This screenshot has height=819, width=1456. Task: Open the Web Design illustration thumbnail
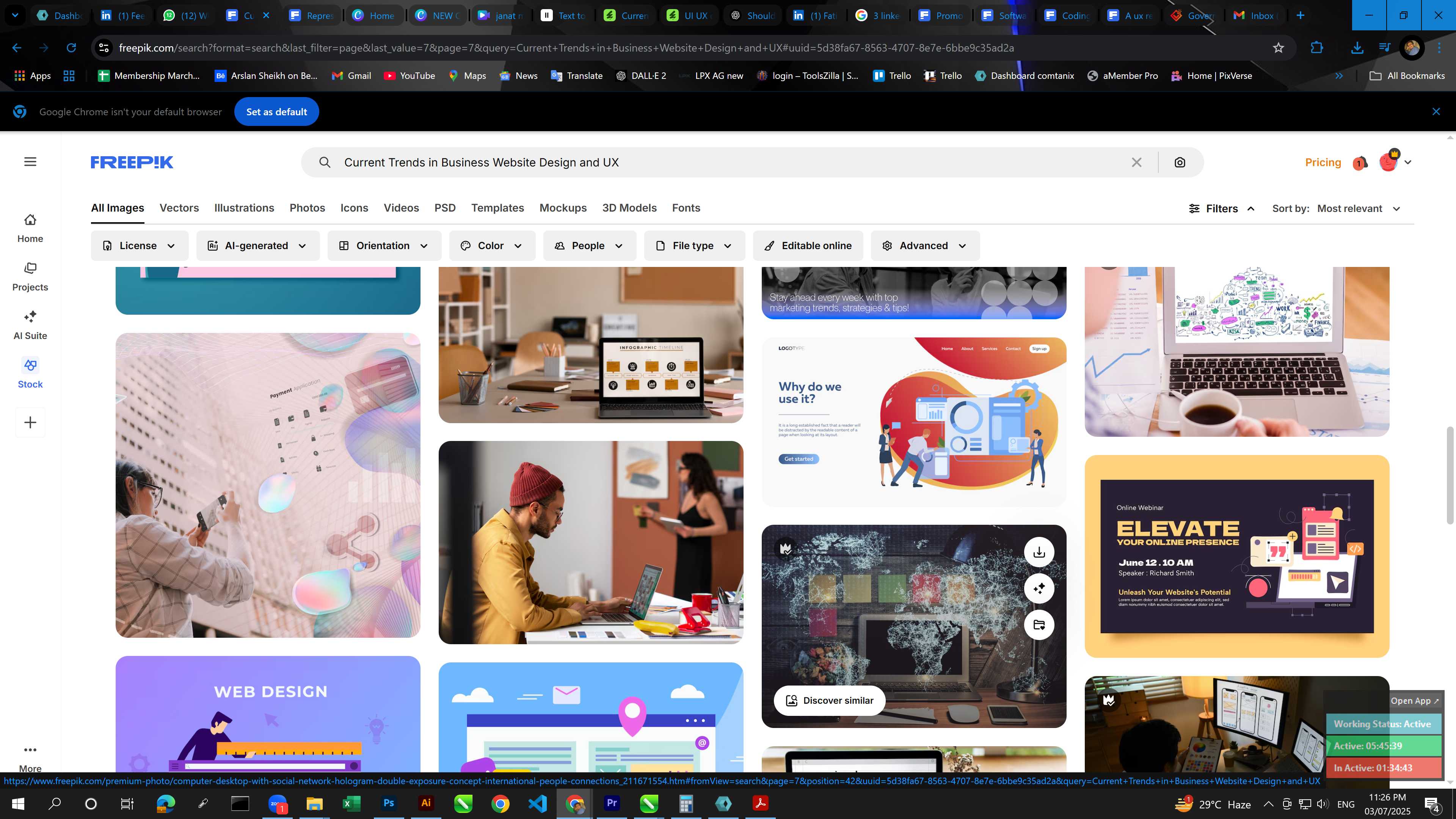point(268,714)
